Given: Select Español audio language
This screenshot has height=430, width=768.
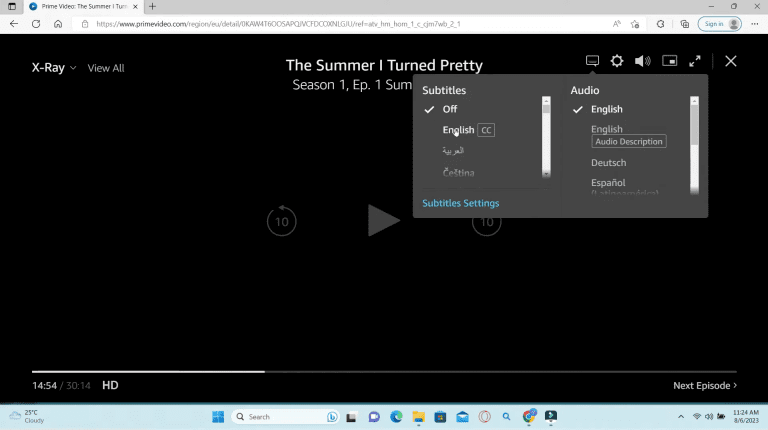Looking at the screenshot, I should (x=608, y=183).
